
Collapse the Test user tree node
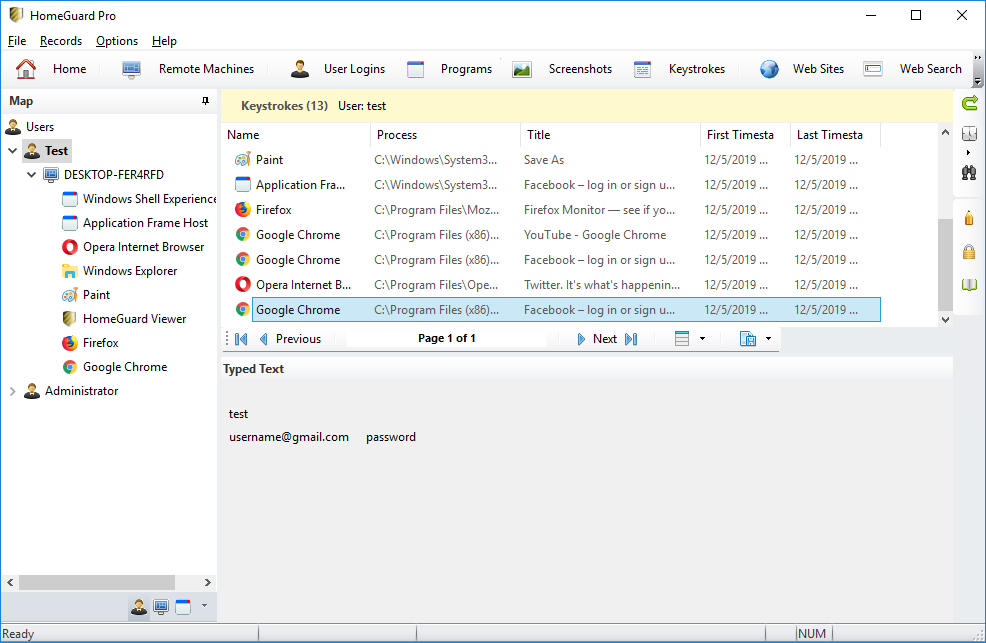pos(13,151)
